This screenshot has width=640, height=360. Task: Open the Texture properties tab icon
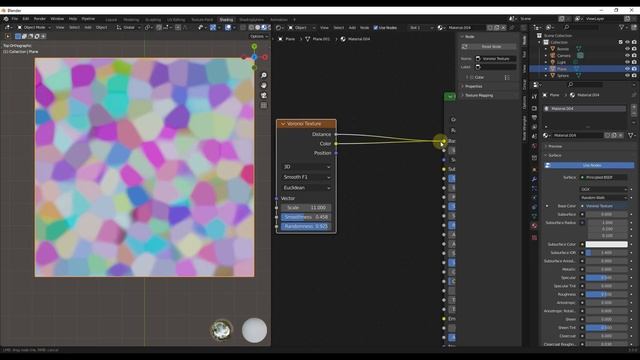click(534, 237)
